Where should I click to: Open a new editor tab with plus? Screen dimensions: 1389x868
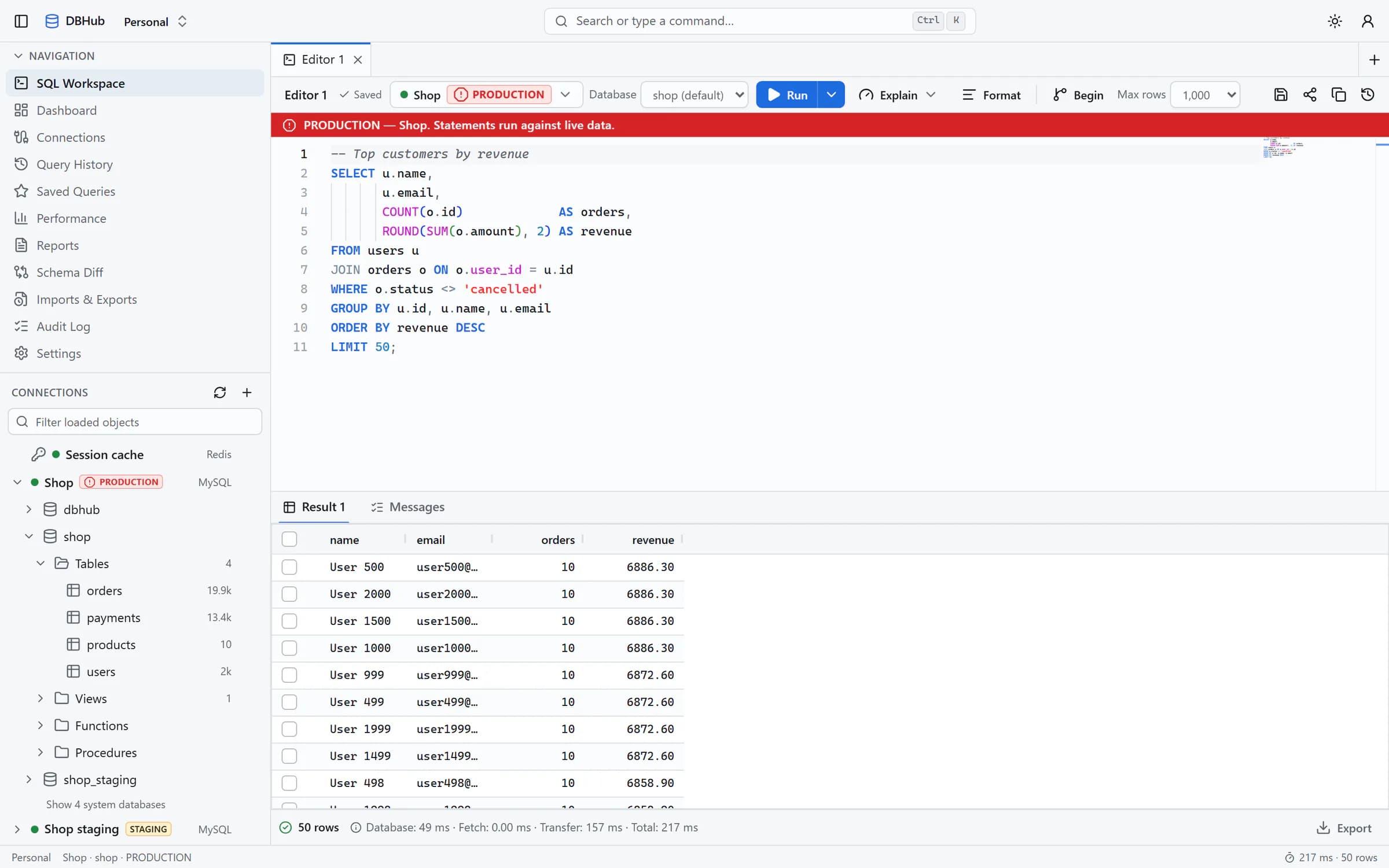(x=1375, y=60)
